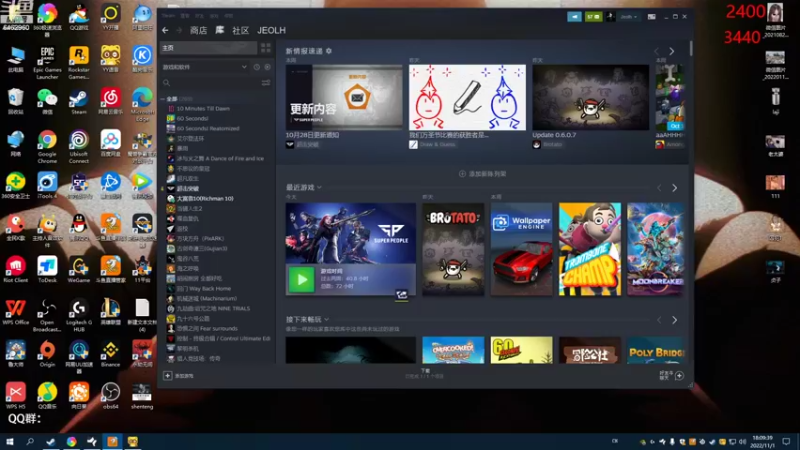Viewport: 800px width, 450px height.
Task: Click Add a Game at the bottom left
Action: [179, 376]
